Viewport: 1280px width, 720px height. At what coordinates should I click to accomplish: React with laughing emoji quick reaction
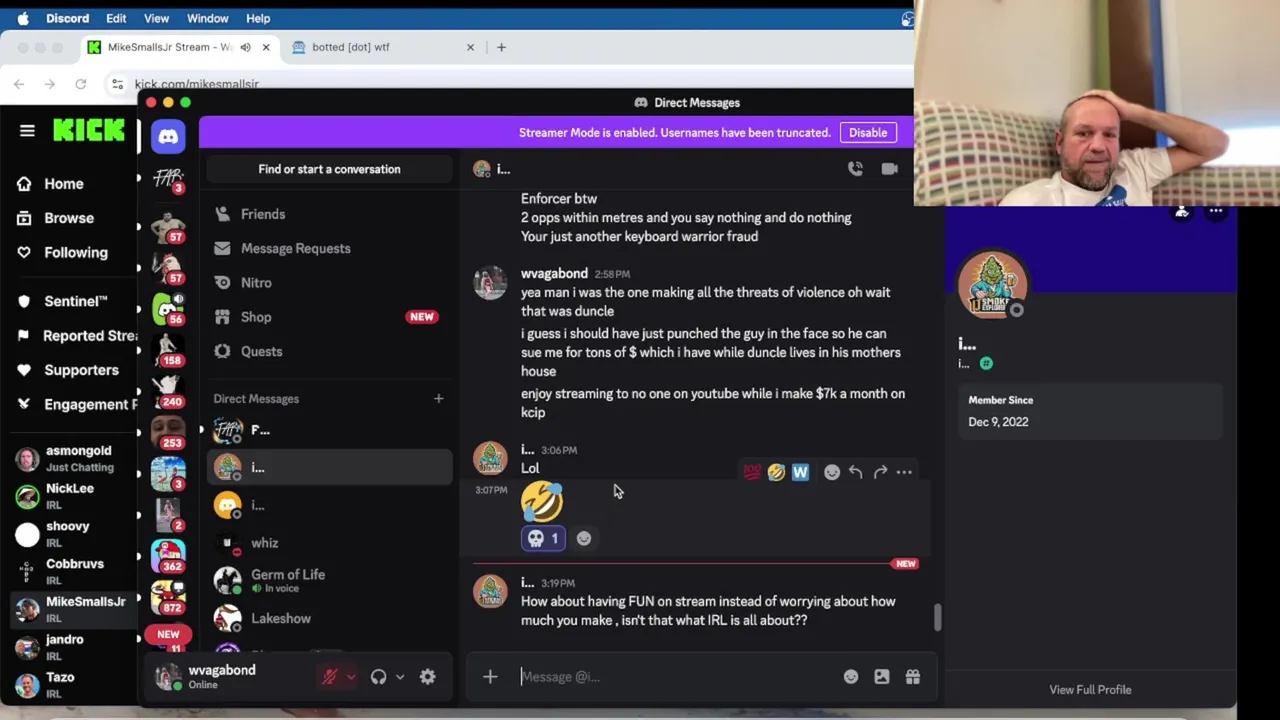[776, 472]
